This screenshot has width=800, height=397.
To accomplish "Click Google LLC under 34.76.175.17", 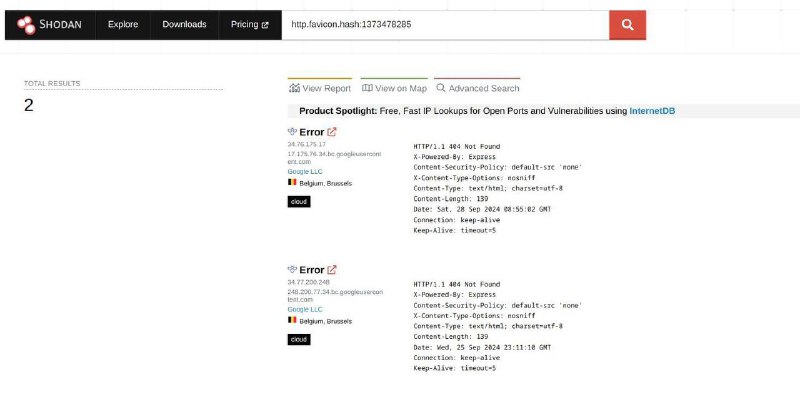I will (x=305, y=172).
